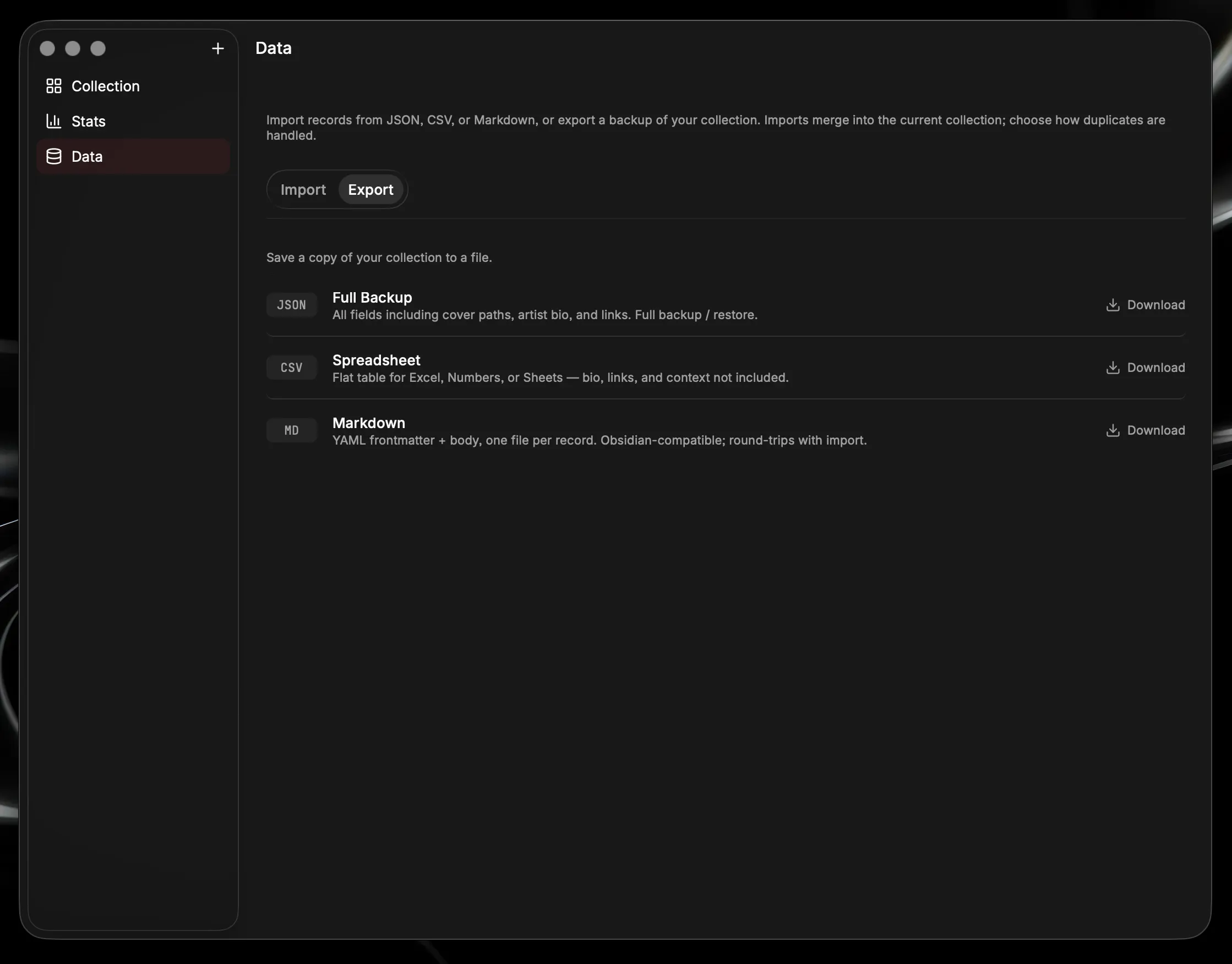
Task: Open the Collection section in the sidebar
Action: (133, 86)
